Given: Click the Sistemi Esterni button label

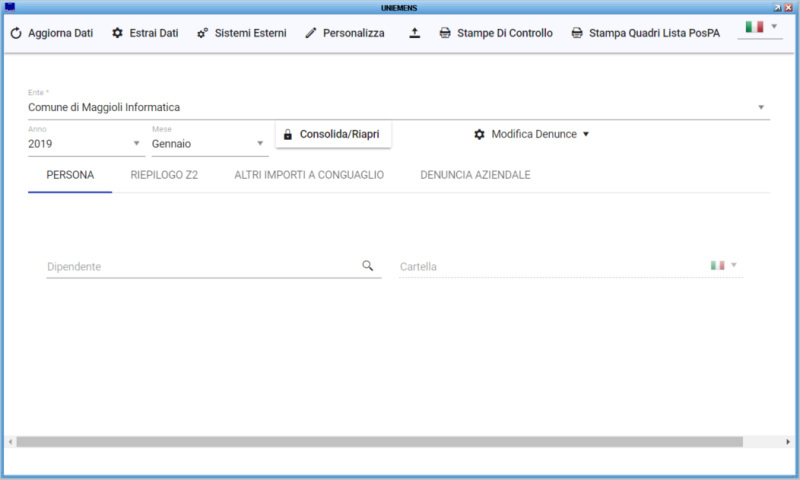Looking at the screenshot, I should pos(251,33).
